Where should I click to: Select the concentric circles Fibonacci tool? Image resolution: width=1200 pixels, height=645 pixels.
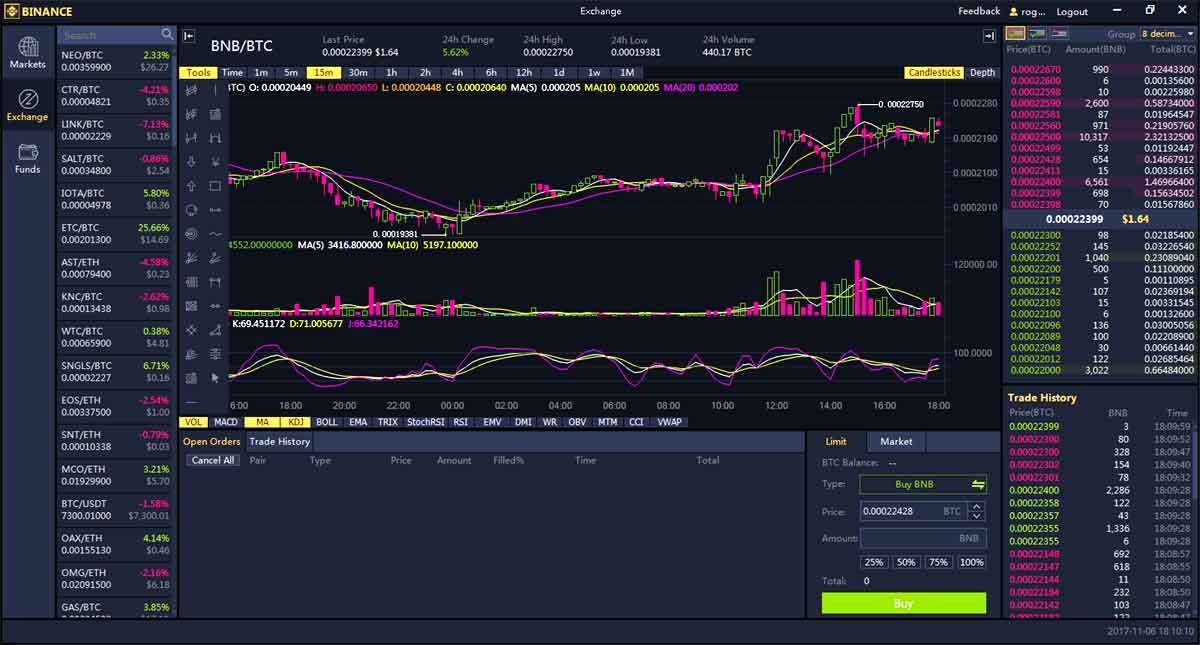pos(191,234)
